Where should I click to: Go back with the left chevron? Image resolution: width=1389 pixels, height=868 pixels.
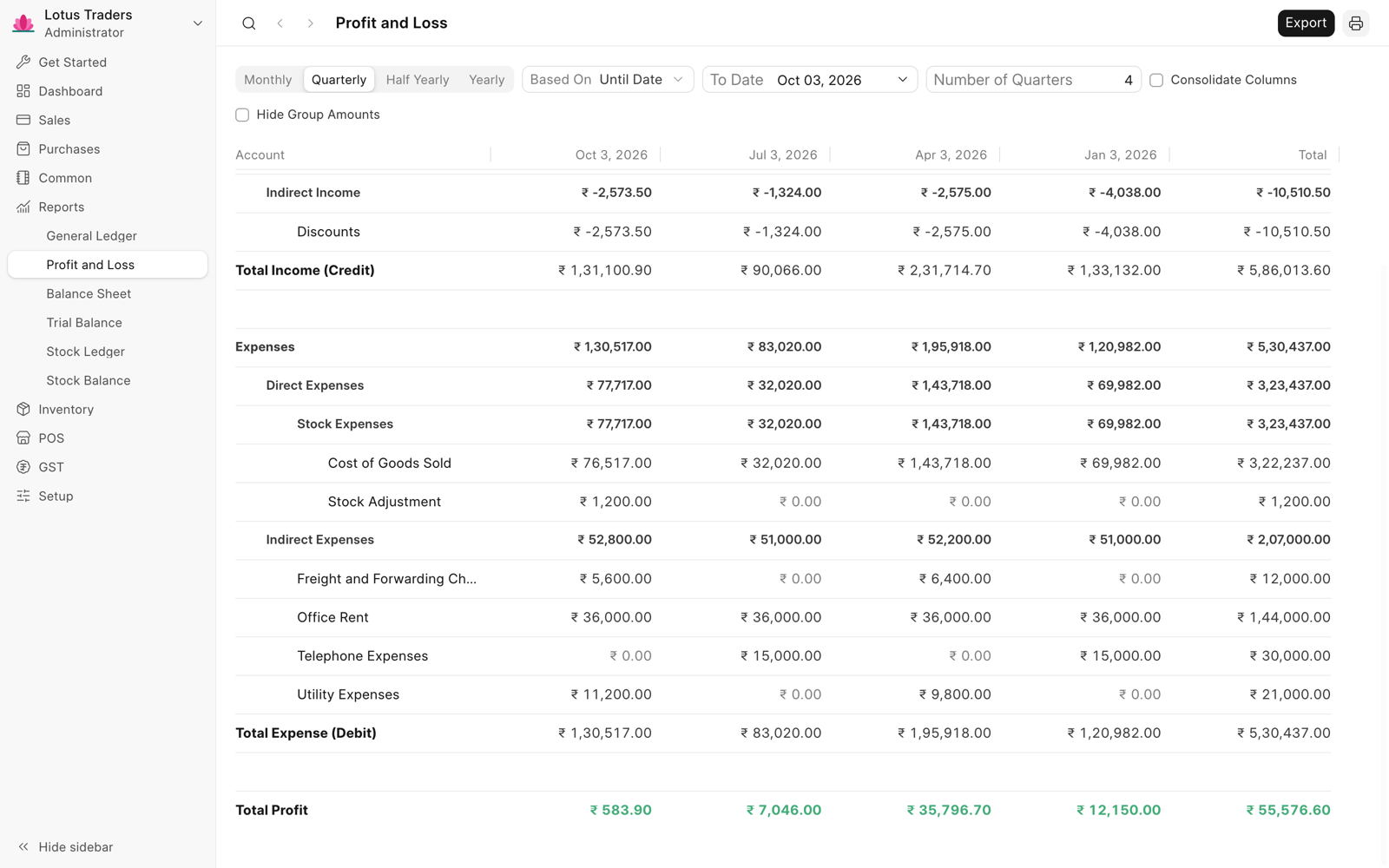(x=280, y=23)
